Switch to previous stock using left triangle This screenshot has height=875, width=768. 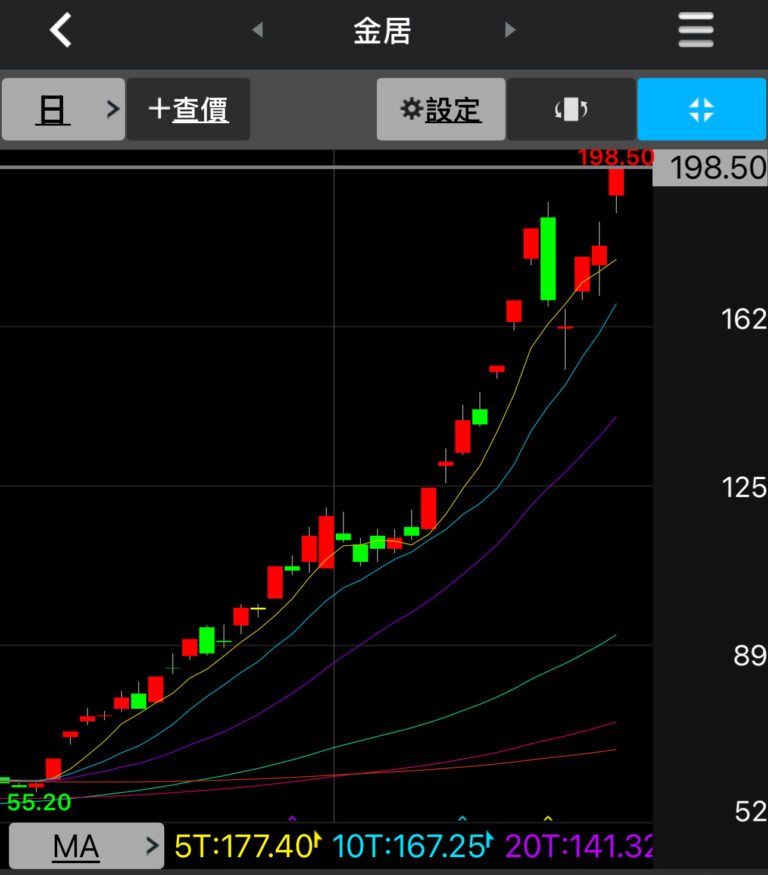pos(257,30)
